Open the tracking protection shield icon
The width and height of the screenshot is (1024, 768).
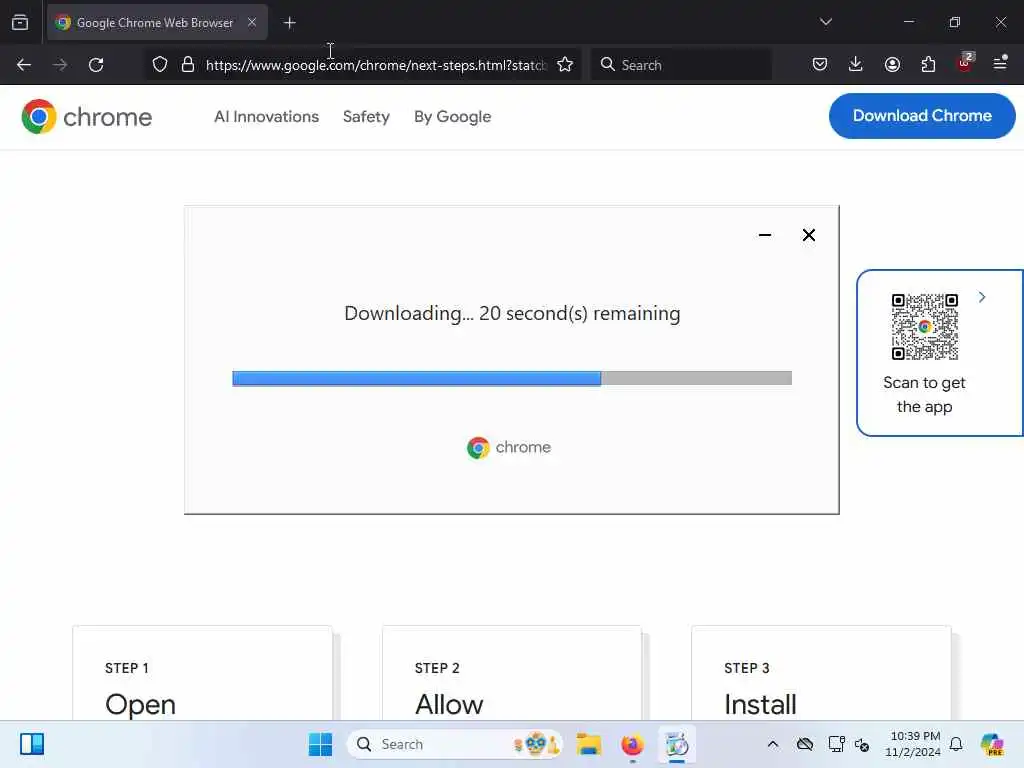(x=160, y=65)
